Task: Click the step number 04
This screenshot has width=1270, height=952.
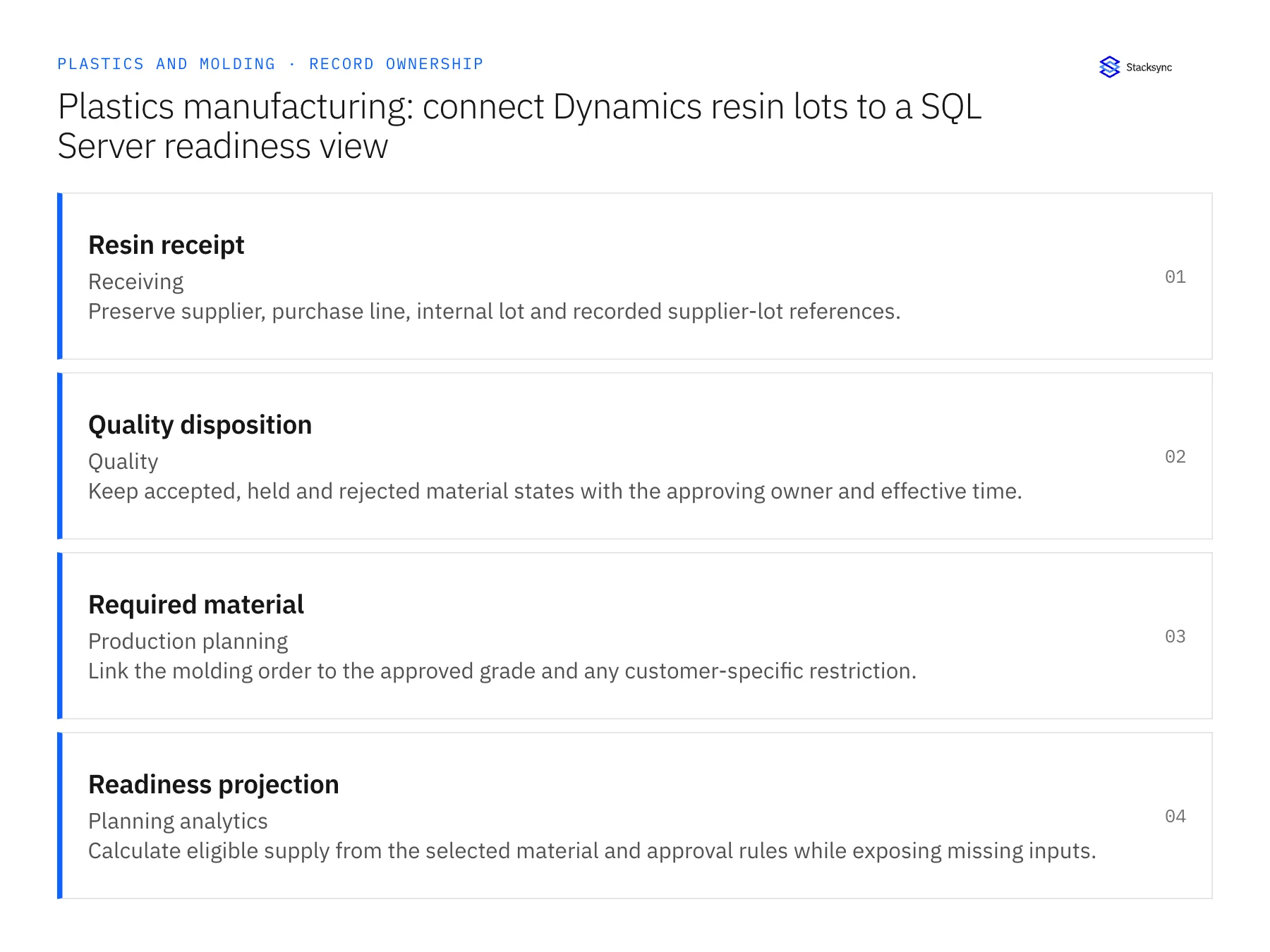Action: coord(1175,816)
